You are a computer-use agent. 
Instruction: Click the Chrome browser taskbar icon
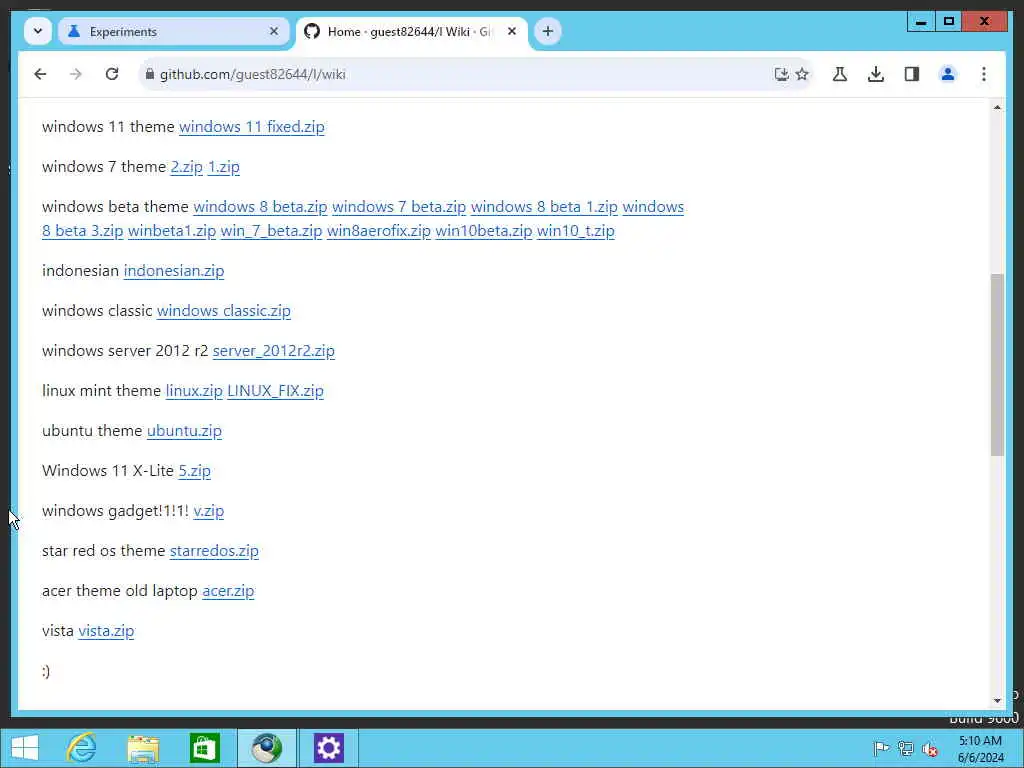coord(266,748)
